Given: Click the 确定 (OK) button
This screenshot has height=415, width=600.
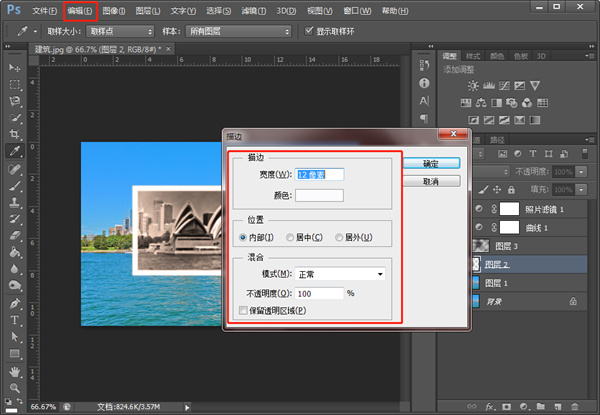Looking at the screenshot, I should (x=432, y=163).
